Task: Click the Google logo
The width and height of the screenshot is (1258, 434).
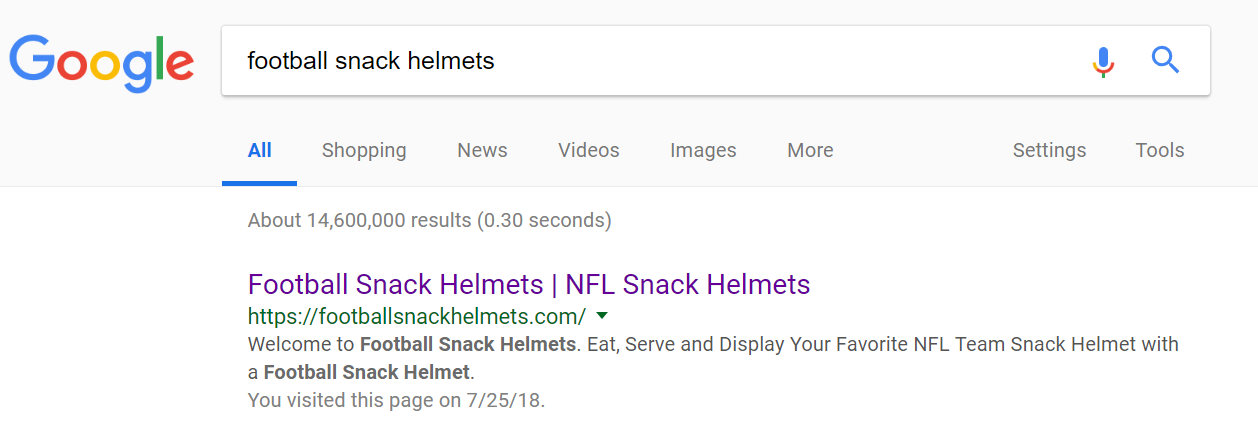Action: [101, 62]
